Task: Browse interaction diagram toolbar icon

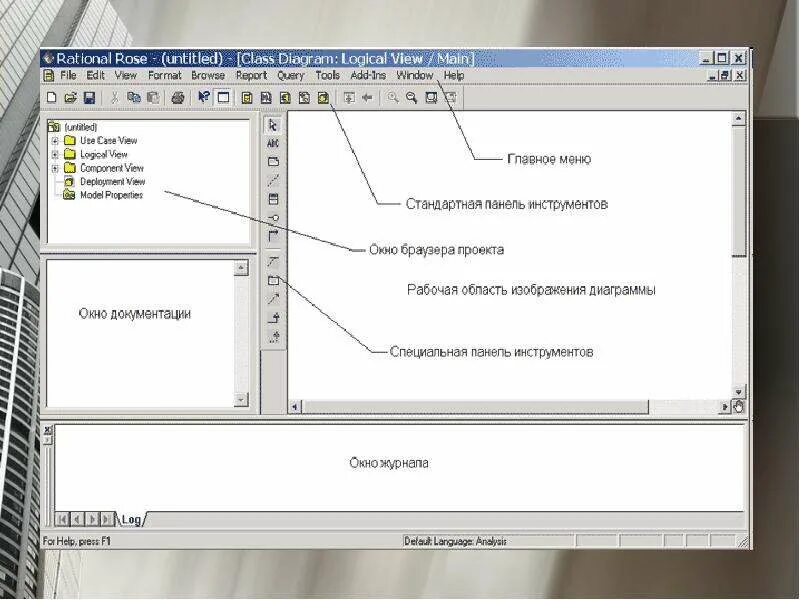Action: (266, 97)
